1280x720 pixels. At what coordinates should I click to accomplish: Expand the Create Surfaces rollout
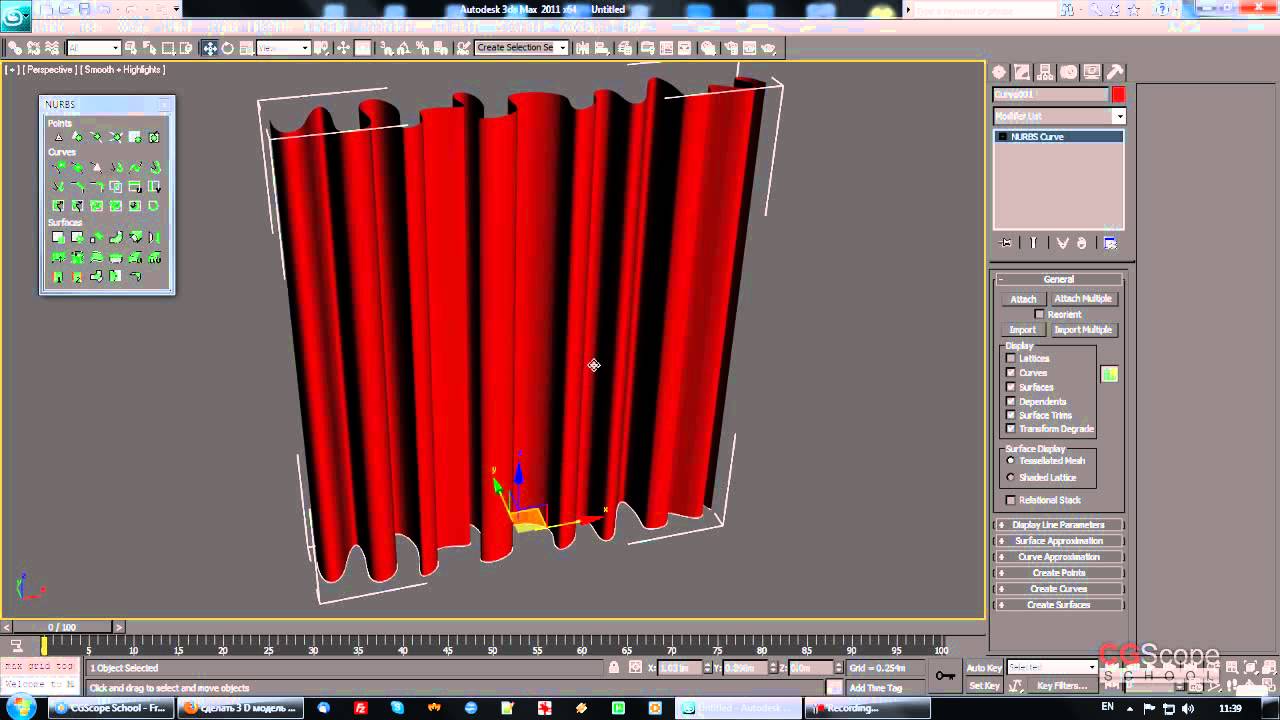click(1058, 605)
